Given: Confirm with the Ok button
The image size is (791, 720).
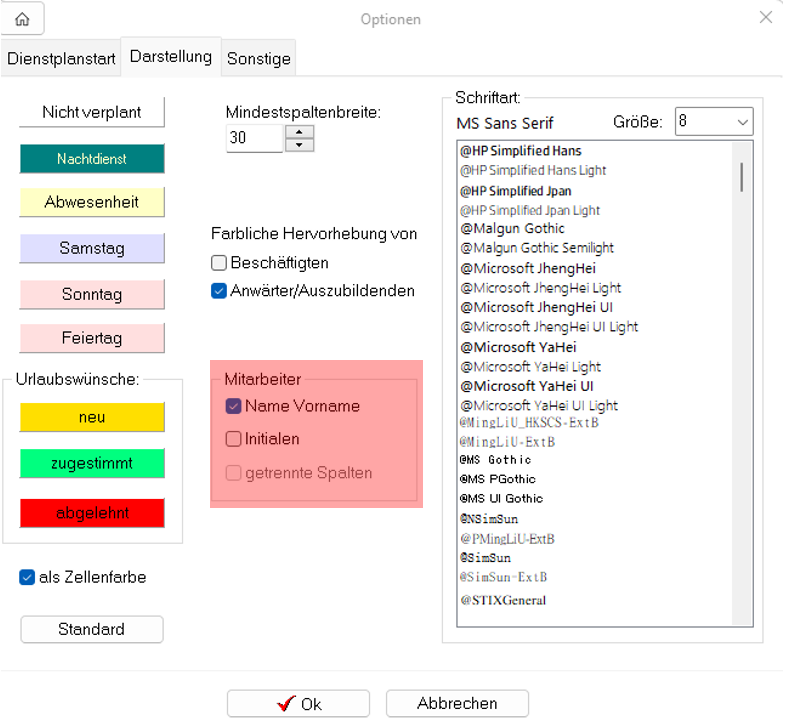Looking at the screenshot, I should click(x=298, y=703).
